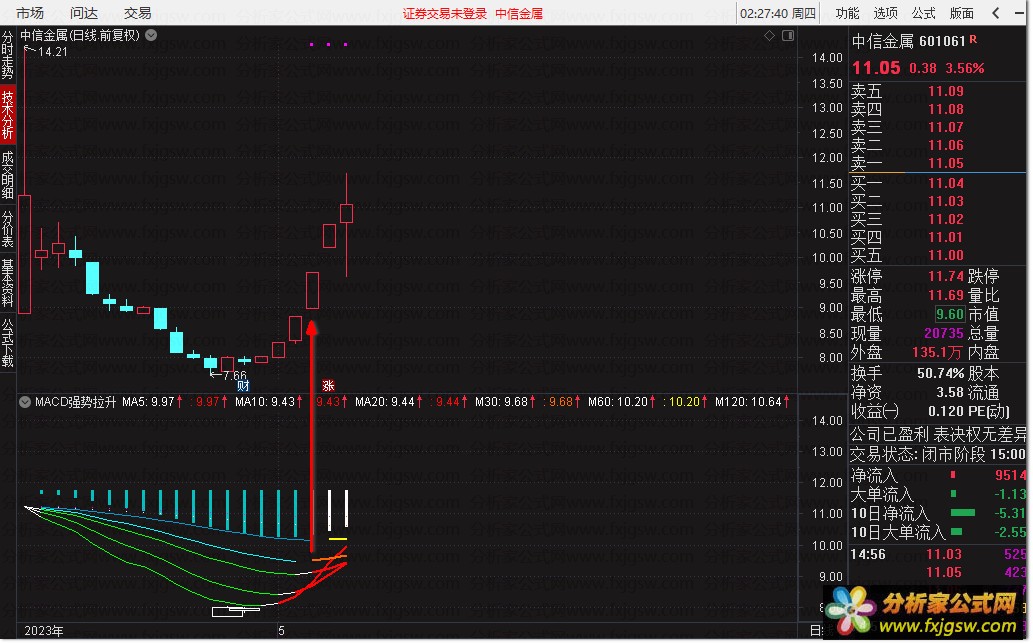Click the 买四 price 11.01
Image resolution: width=1033 pixels, height=643 pixels.
(x=946, y=237)
